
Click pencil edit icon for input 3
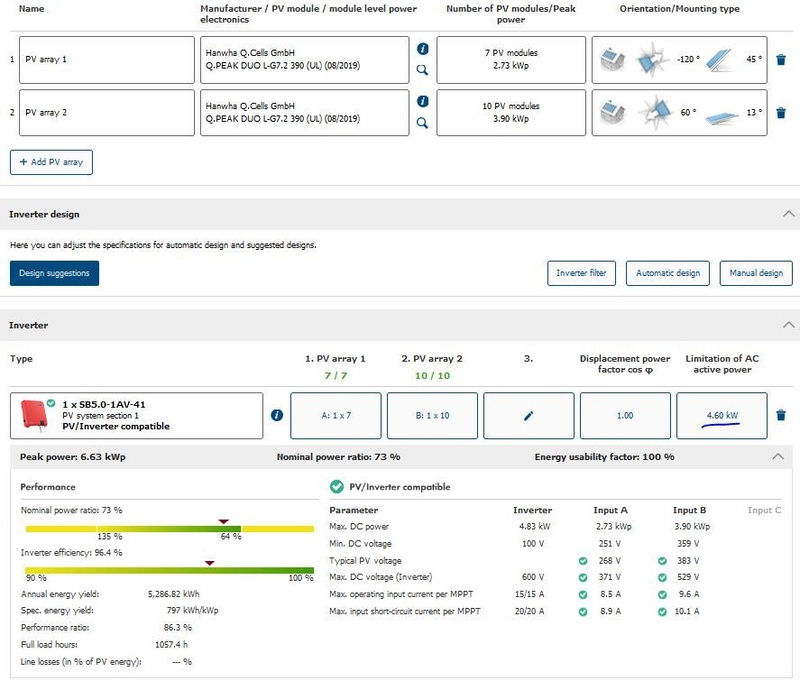point(529,415)
